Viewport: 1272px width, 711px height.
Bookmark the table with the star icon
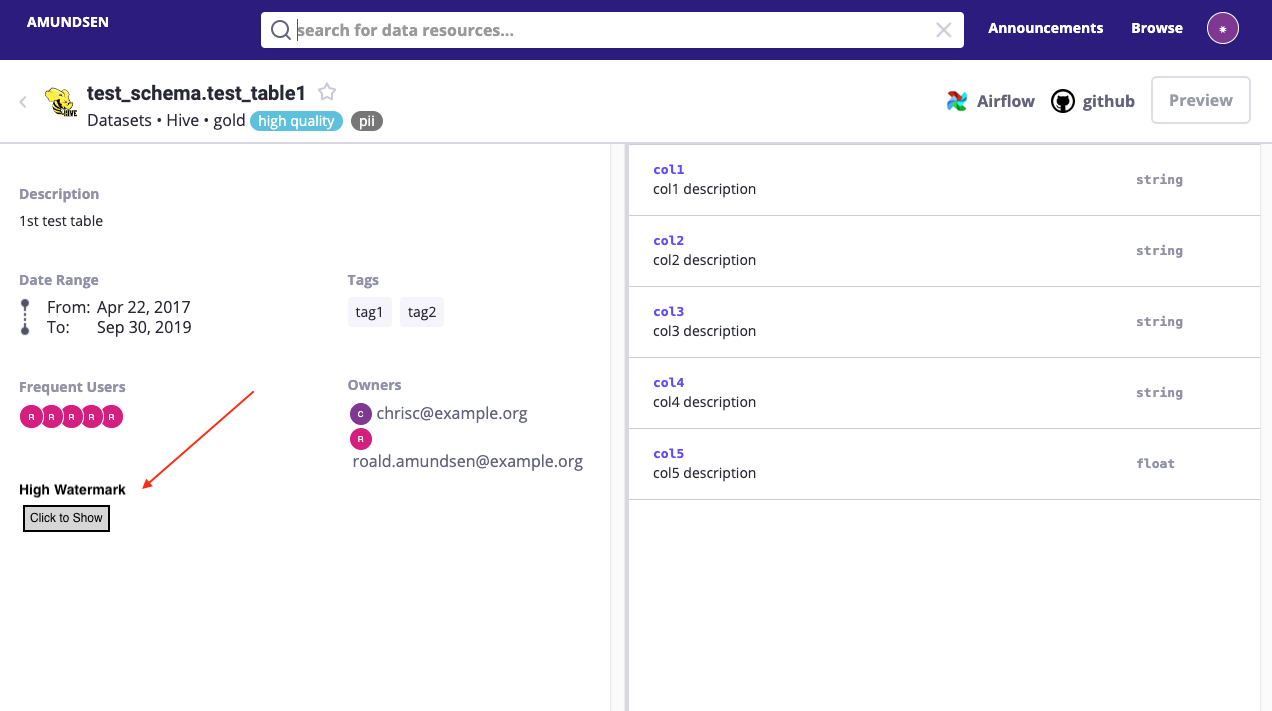click(x=327, y=92)
